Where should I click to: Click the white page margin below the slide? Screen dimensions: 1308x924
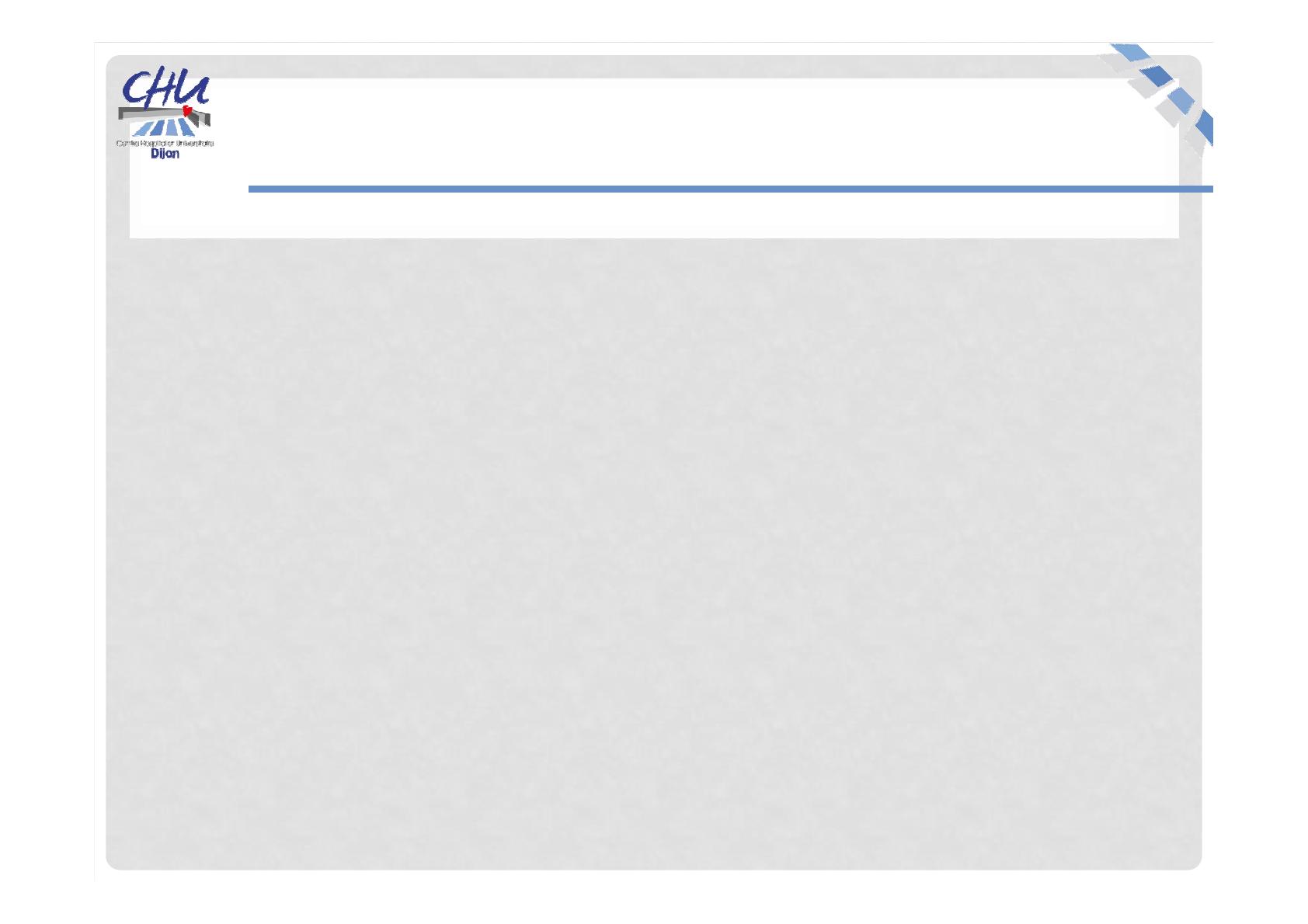point(654,897)
